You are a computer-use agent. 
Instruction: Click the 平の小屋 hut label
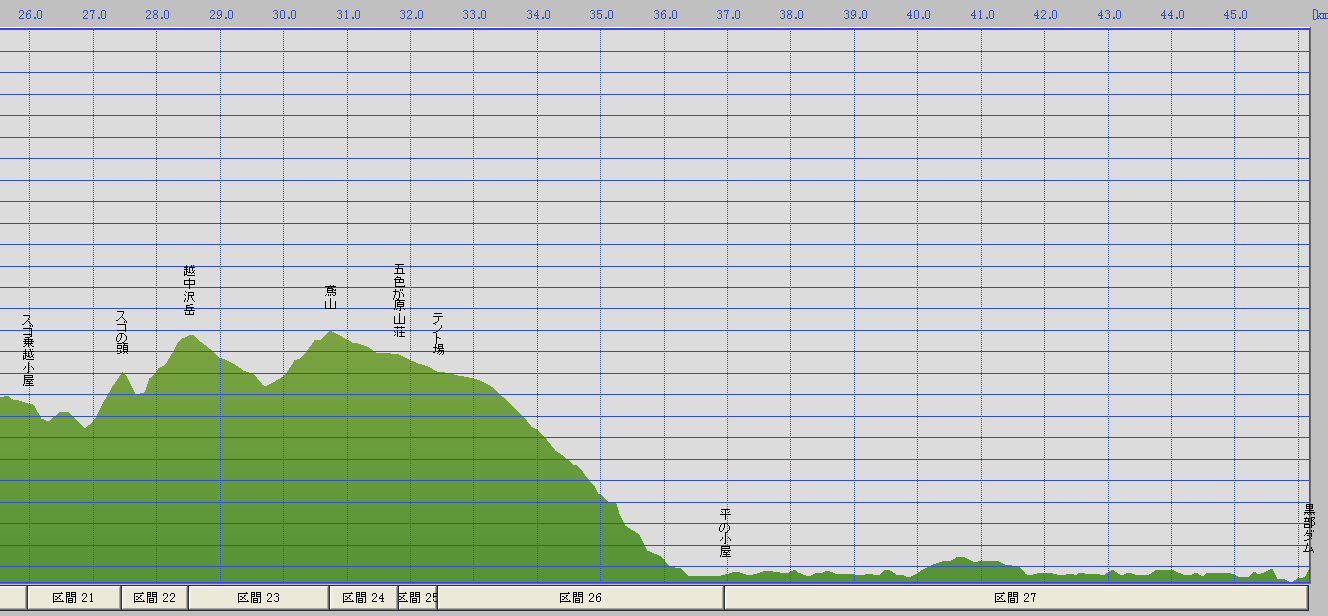(x=726, y=533)
